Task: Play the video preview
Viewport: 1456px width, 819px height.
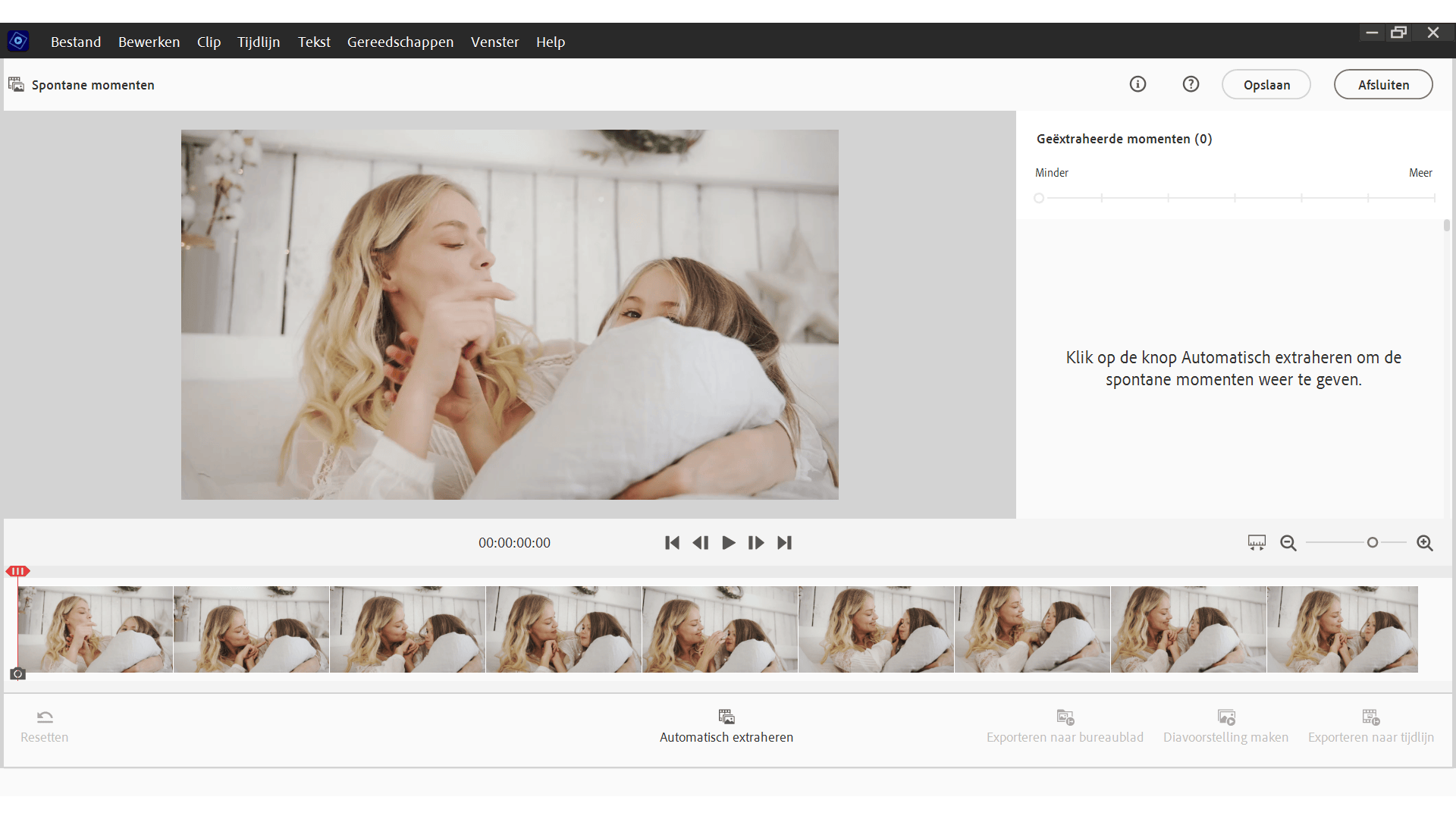Action: pos(728,543)
